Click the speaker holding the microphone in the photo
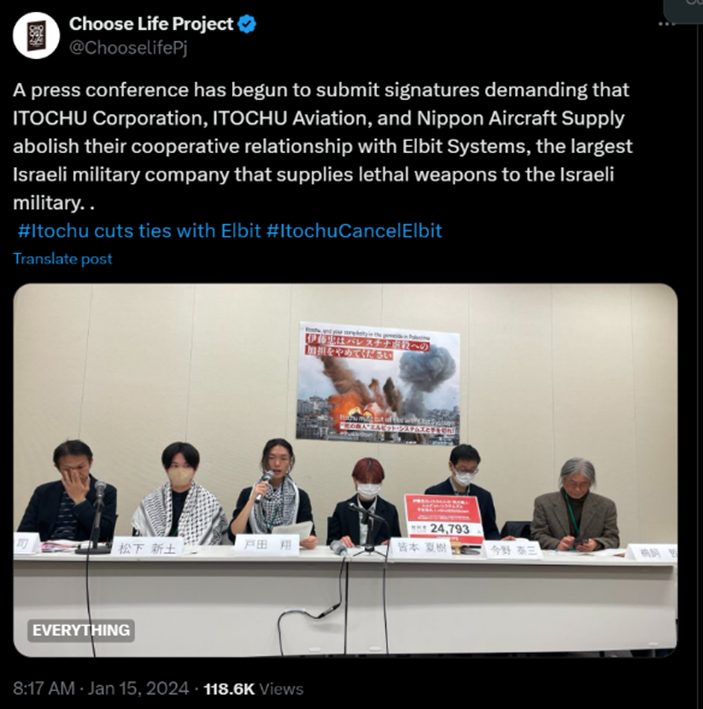This screenshot has width=703, height=709. 275,491
